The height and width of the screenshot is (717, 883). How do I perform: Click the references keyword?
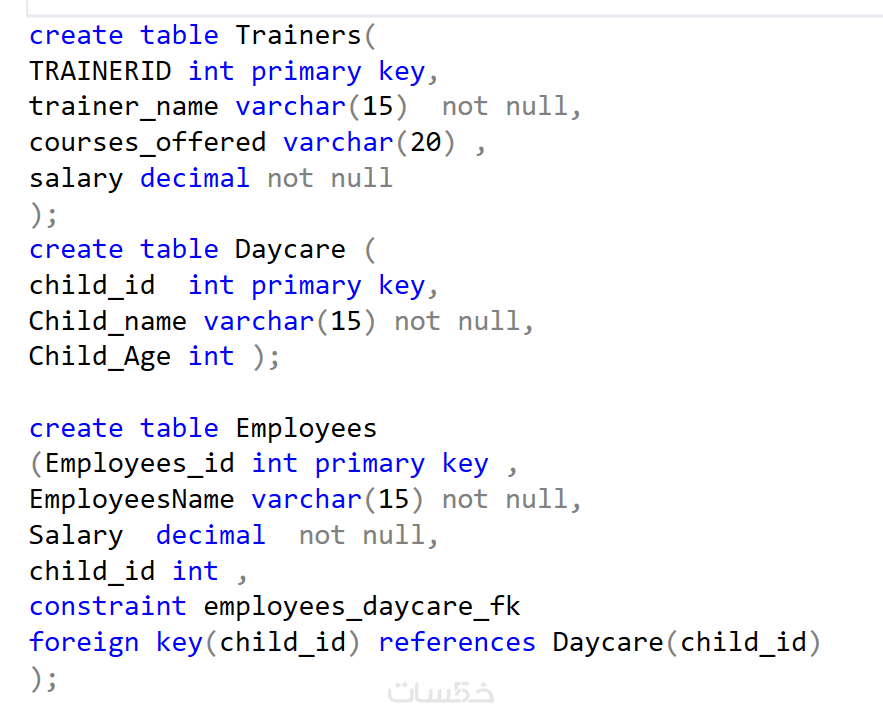456,642
